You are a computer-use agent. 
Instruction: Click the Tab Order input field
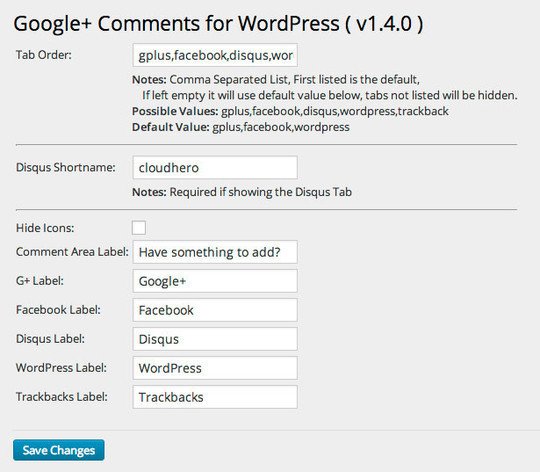215,55
